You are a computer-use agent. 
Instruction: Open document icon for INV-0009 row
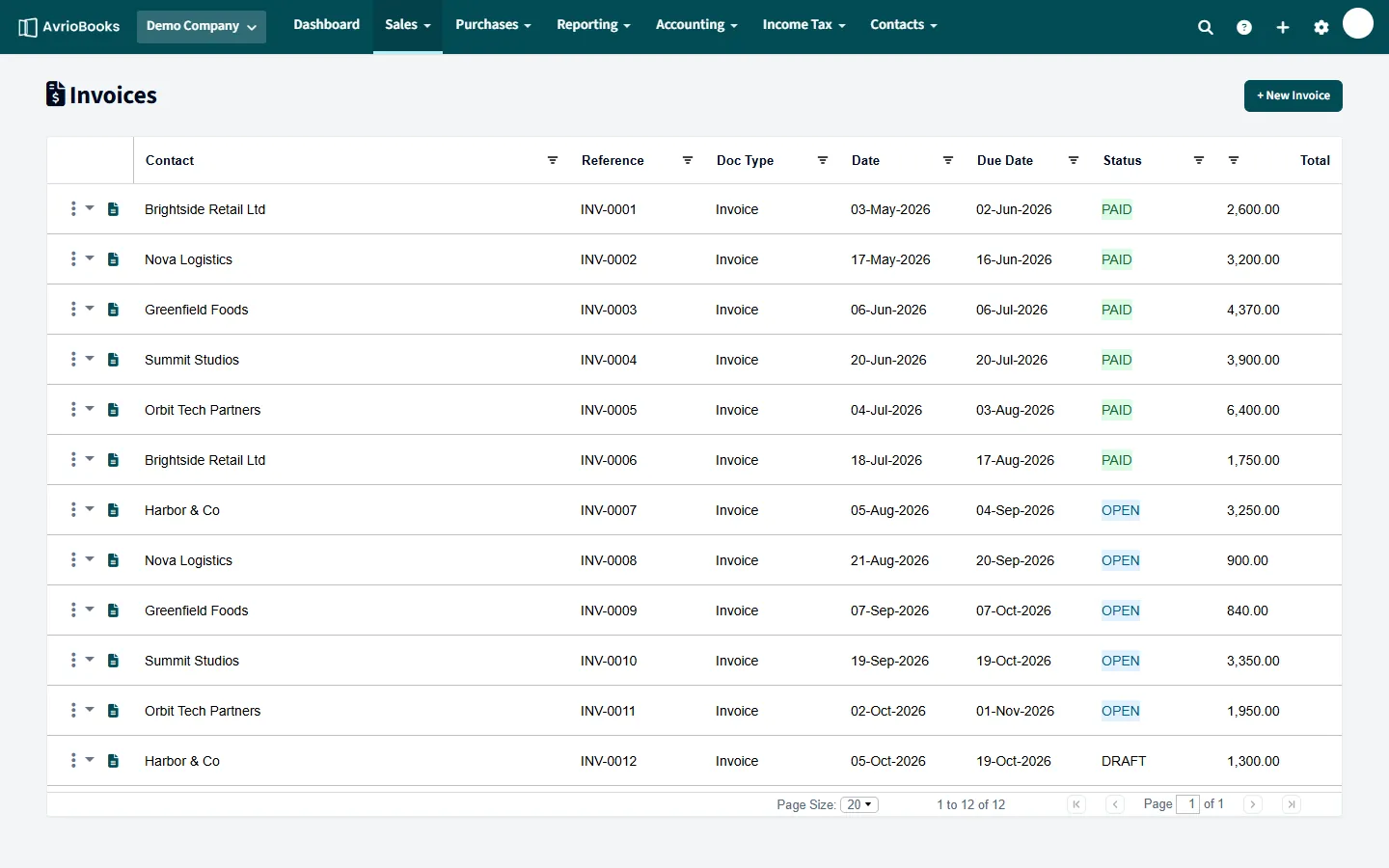click(113, 610)
